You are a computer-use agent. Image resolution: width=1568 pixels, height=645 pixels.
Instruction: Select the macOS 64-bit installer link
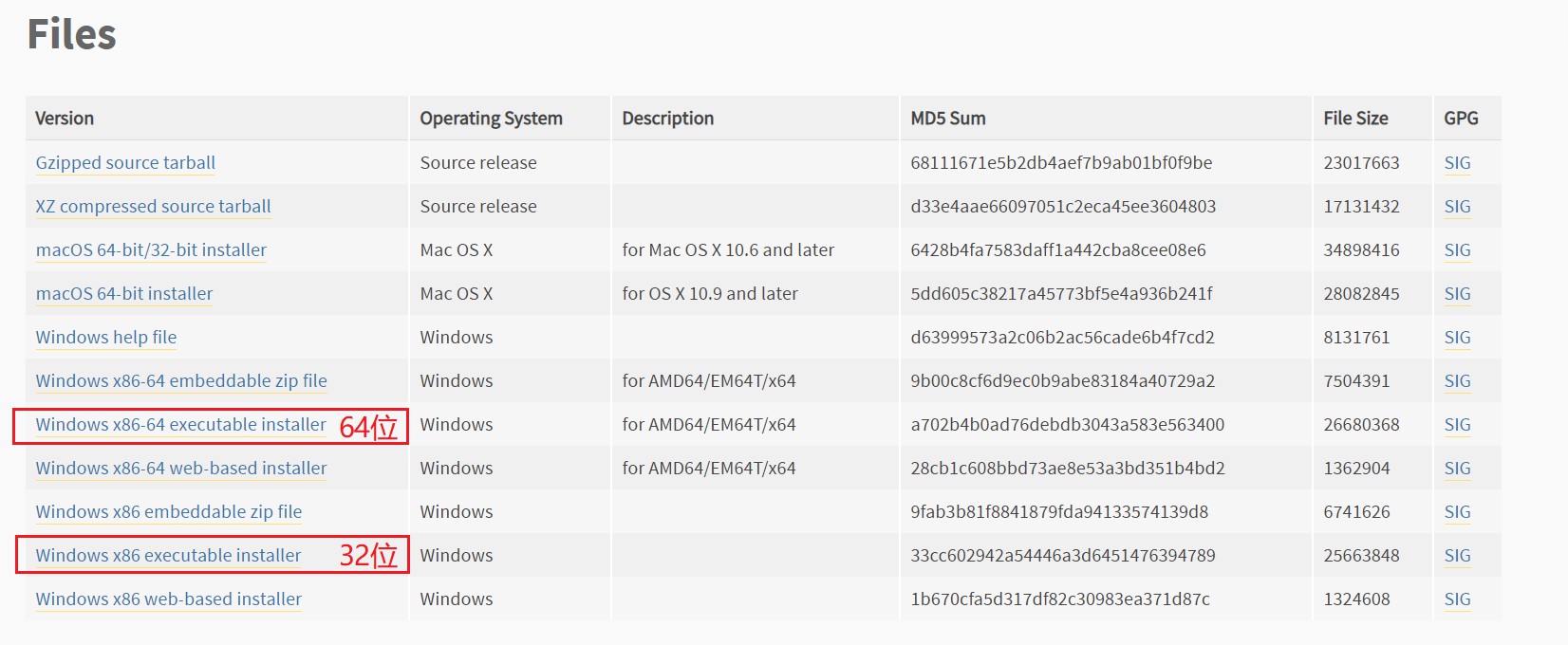[124, 294]
